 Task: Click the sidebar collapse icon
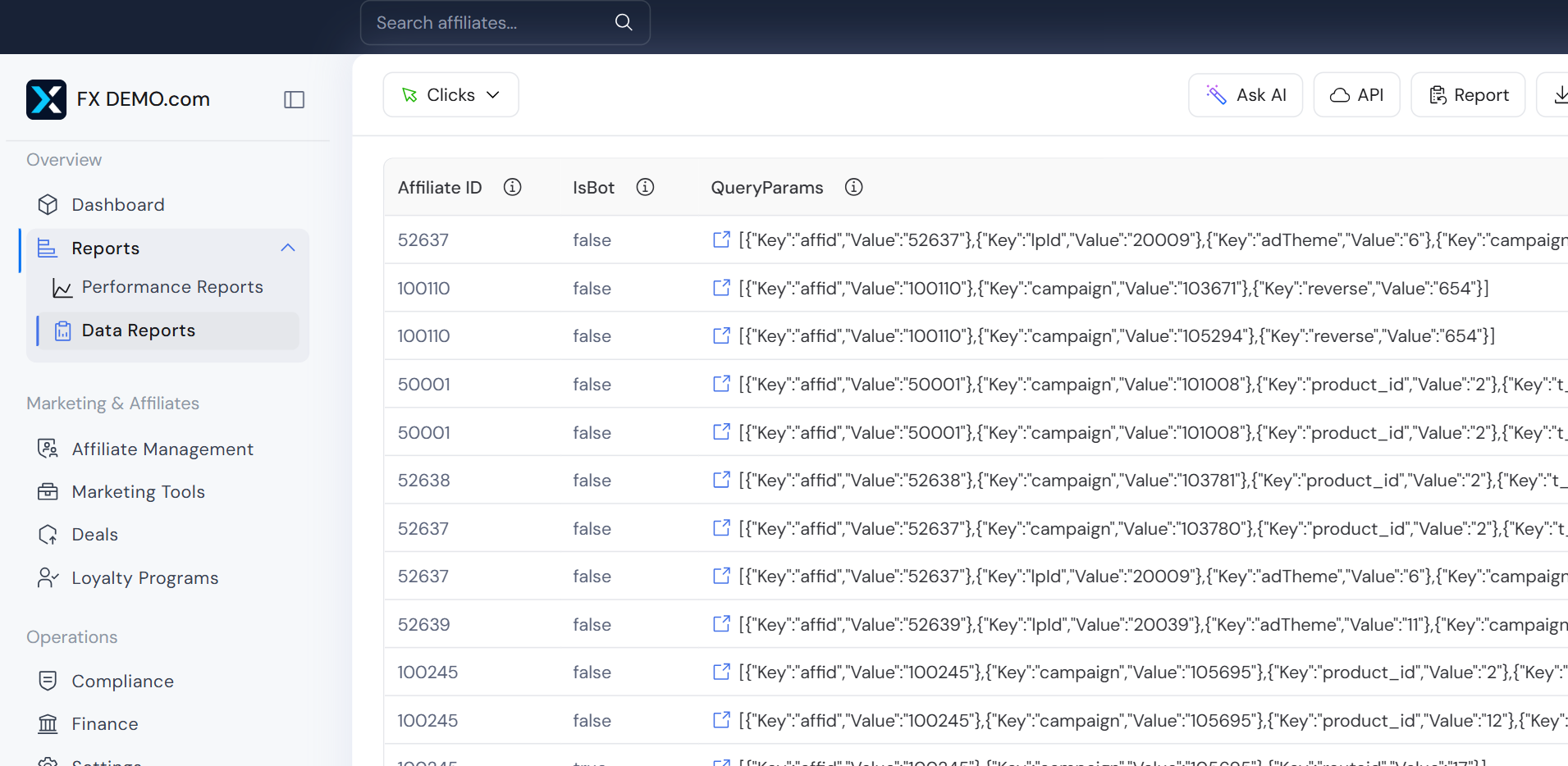point(294,99)
